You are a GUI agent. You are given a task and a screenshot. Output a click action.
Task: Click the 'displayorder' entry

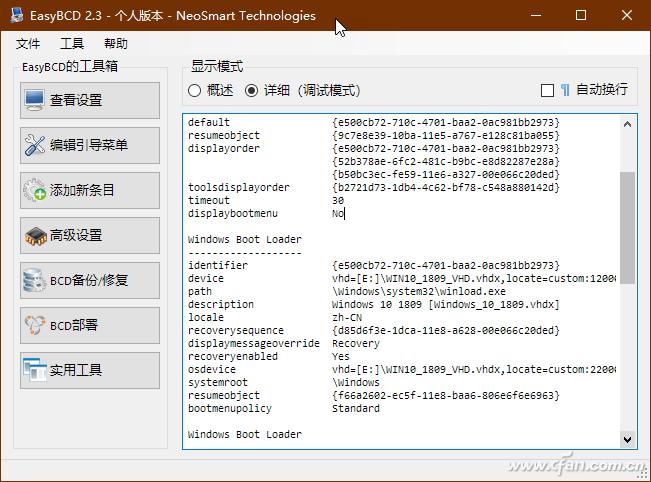(x=224, y=149)
